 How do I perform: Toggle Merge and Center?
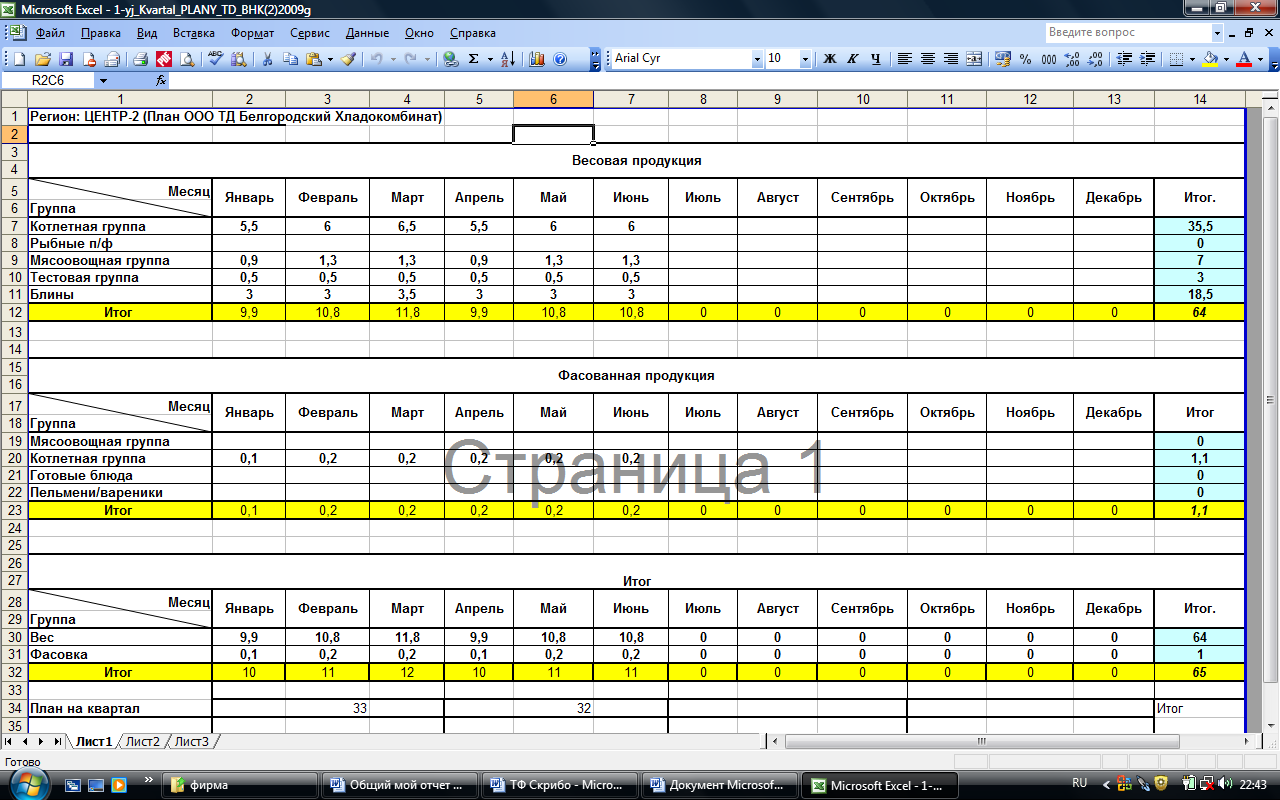[x=975, y=59]
